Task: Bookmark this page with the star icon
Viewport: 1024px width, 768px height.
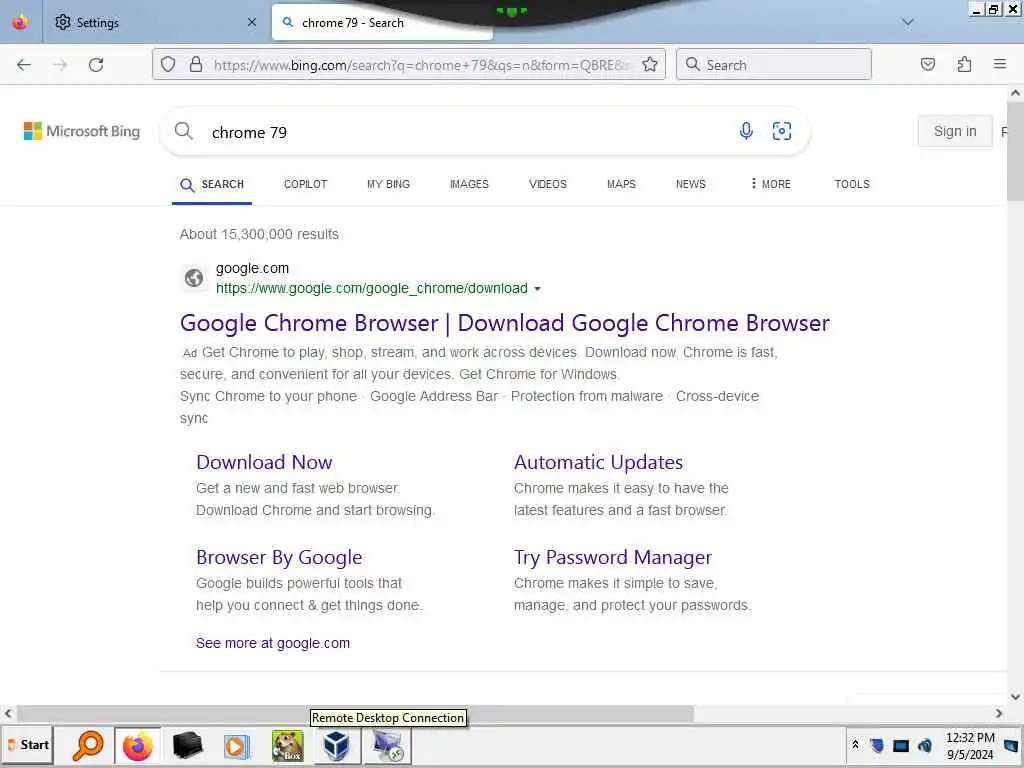Action: tap(649, 65)
